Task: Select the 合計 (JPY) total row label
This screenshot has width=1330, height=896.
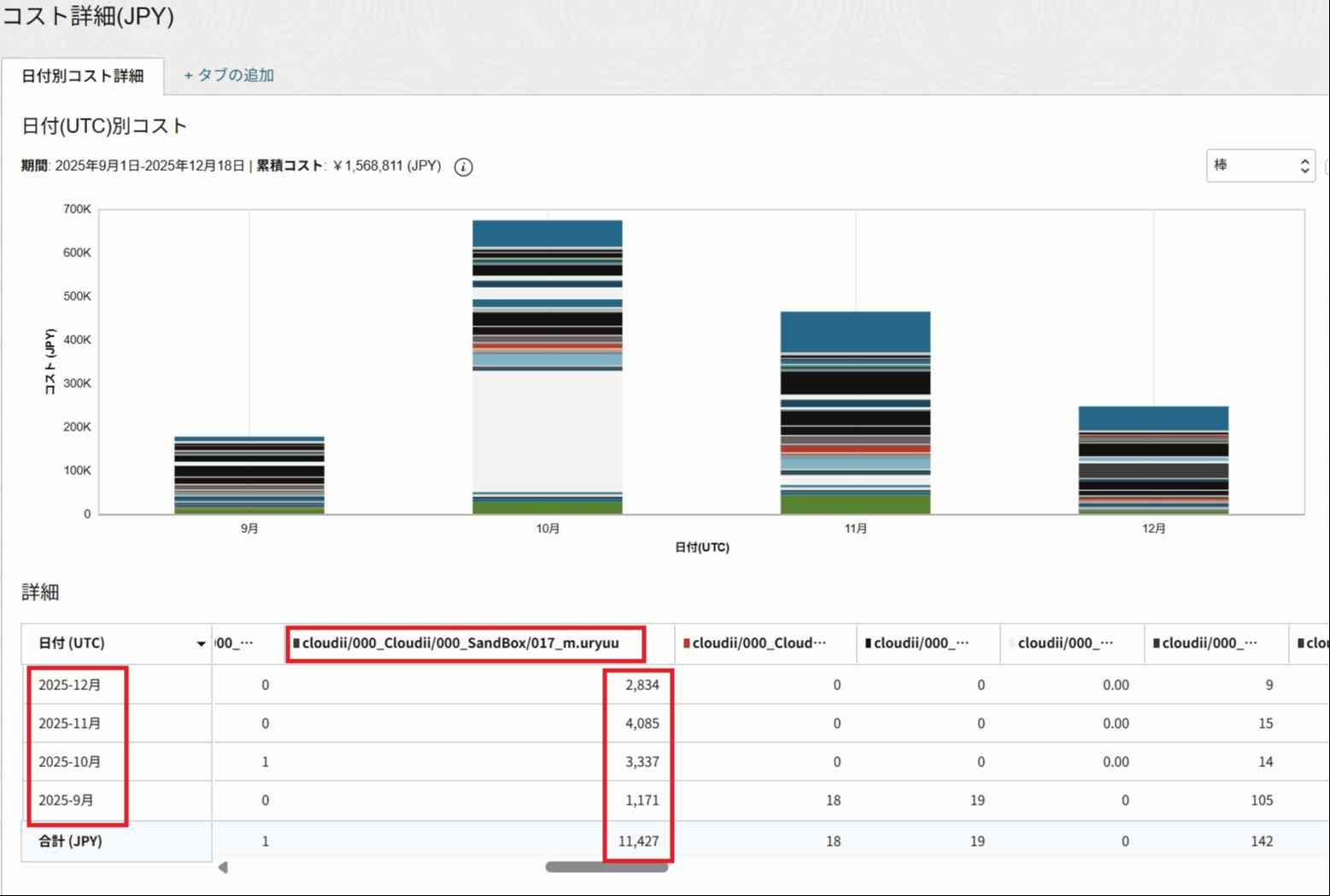Action: (x=70, y=841)
